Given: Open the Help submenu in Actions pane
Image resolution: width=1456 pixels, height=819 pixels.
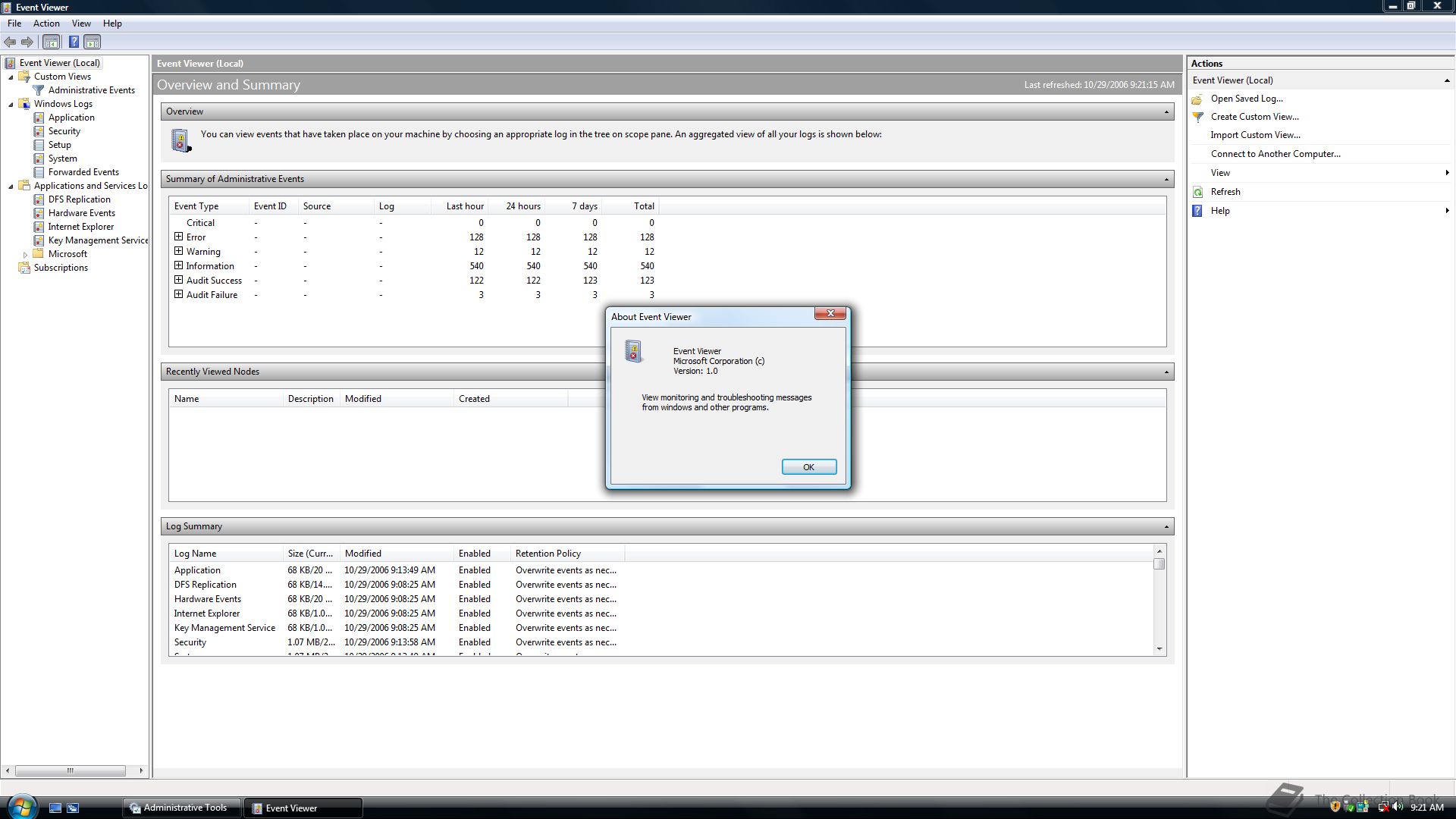Looking at the screenshot, I should tap(1320, 211).
